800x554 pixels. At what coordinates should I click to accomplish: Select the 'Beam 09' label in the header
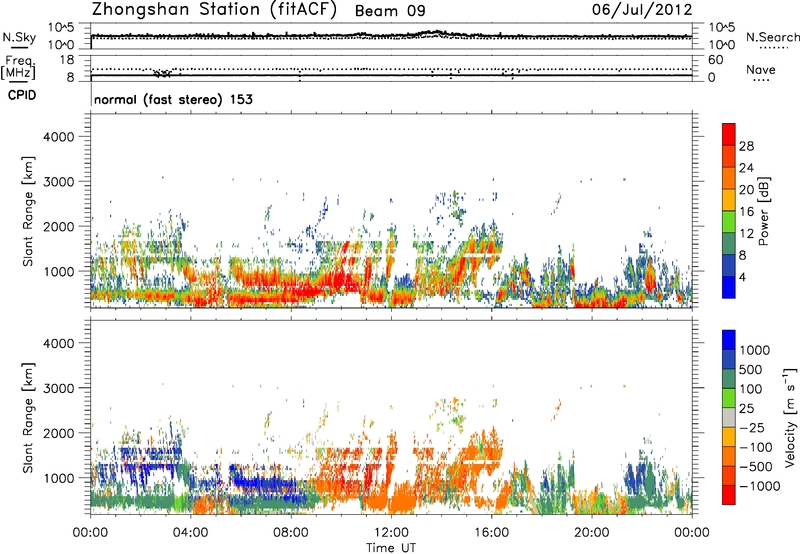click(390, 11)
